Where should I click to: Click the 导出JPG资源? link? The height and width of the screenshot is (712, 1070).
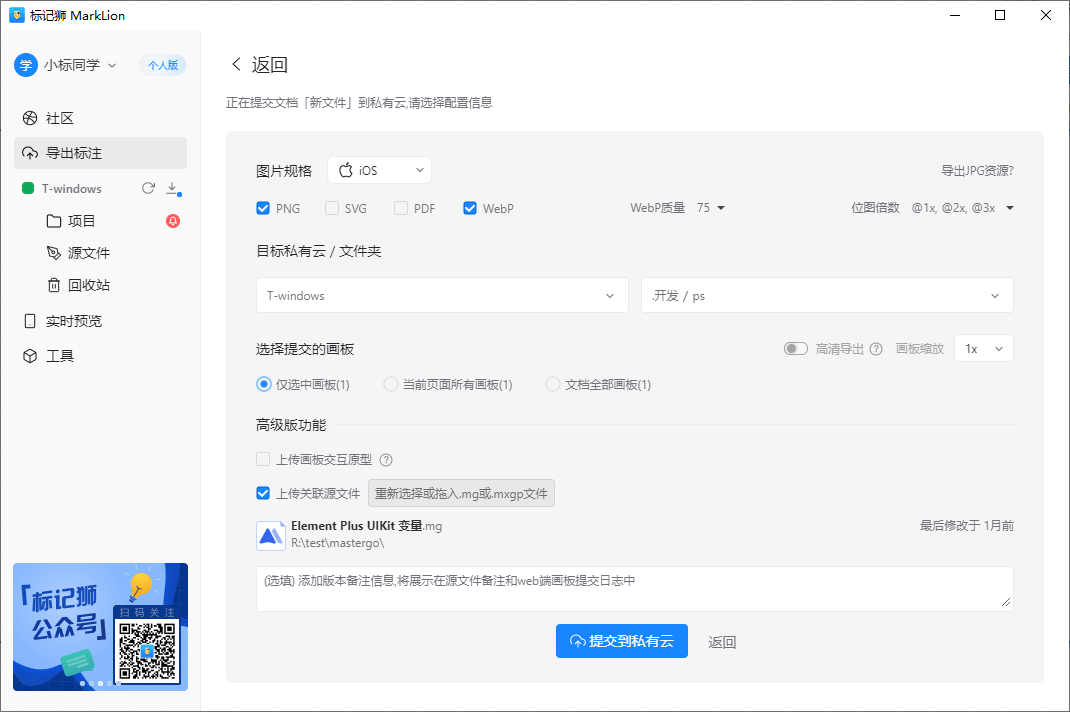pos(977,171)
